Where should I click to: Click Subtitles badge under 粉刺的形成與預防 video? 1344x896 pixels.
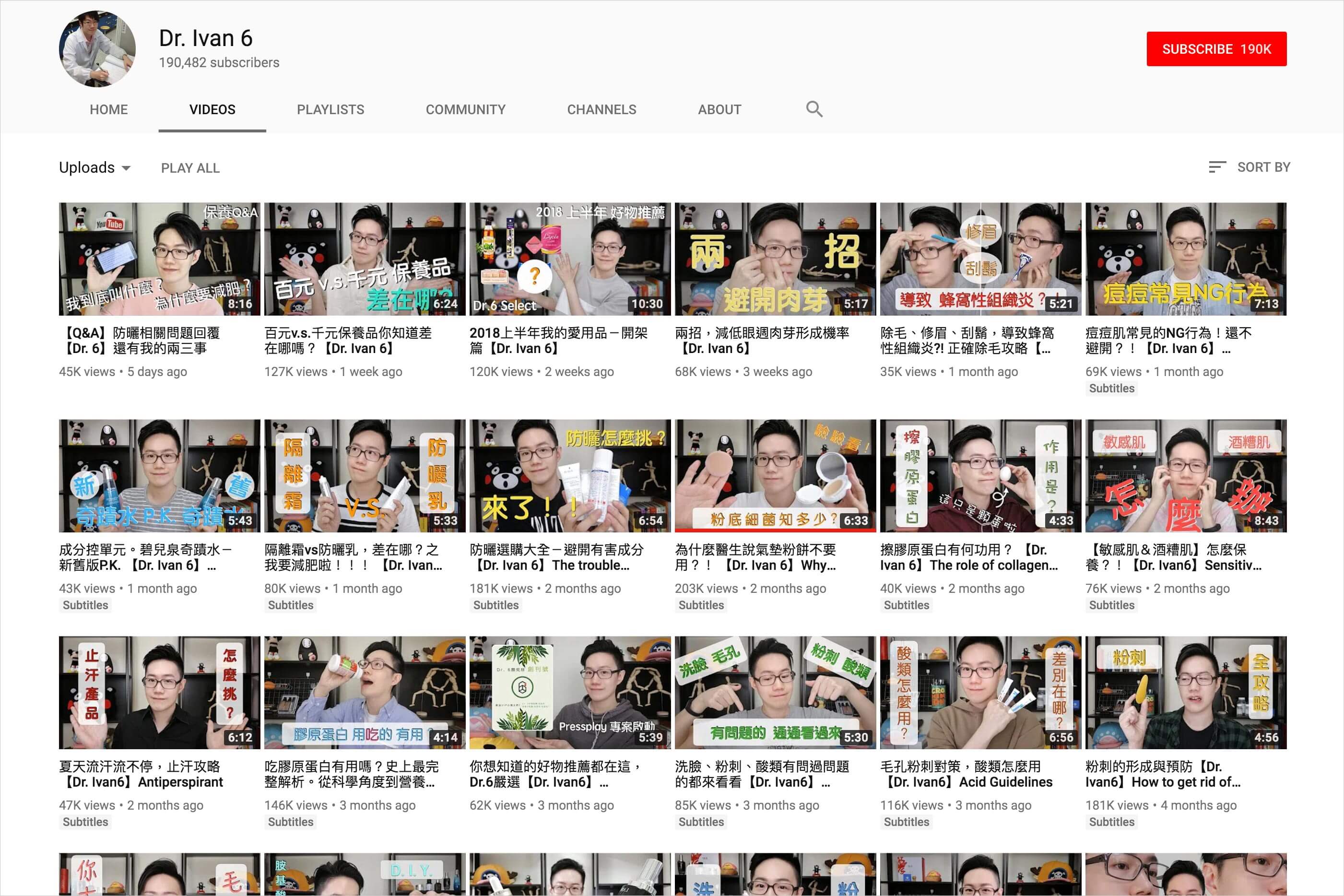[x=1111, y=822]
